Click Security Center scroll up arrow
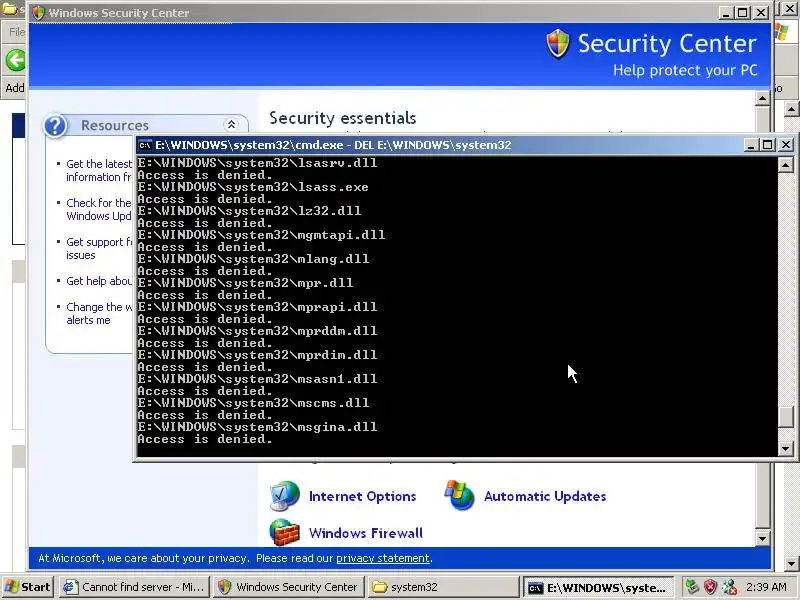 pos(762,98)
